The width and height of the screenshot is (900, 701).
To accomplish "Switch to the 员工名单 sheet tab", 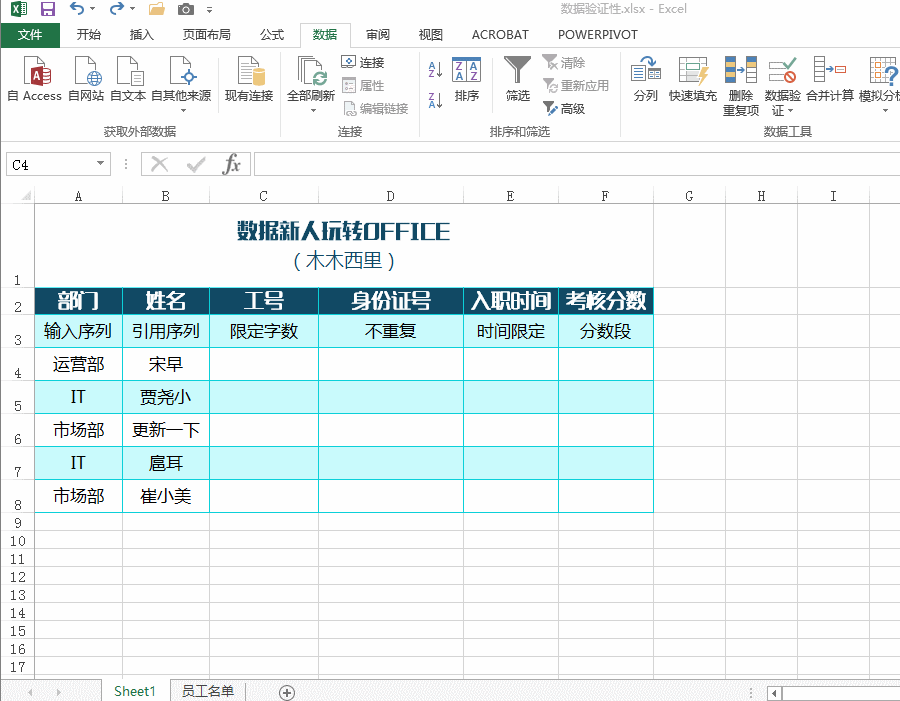I will pyautogui.click(x=208, y=691).
